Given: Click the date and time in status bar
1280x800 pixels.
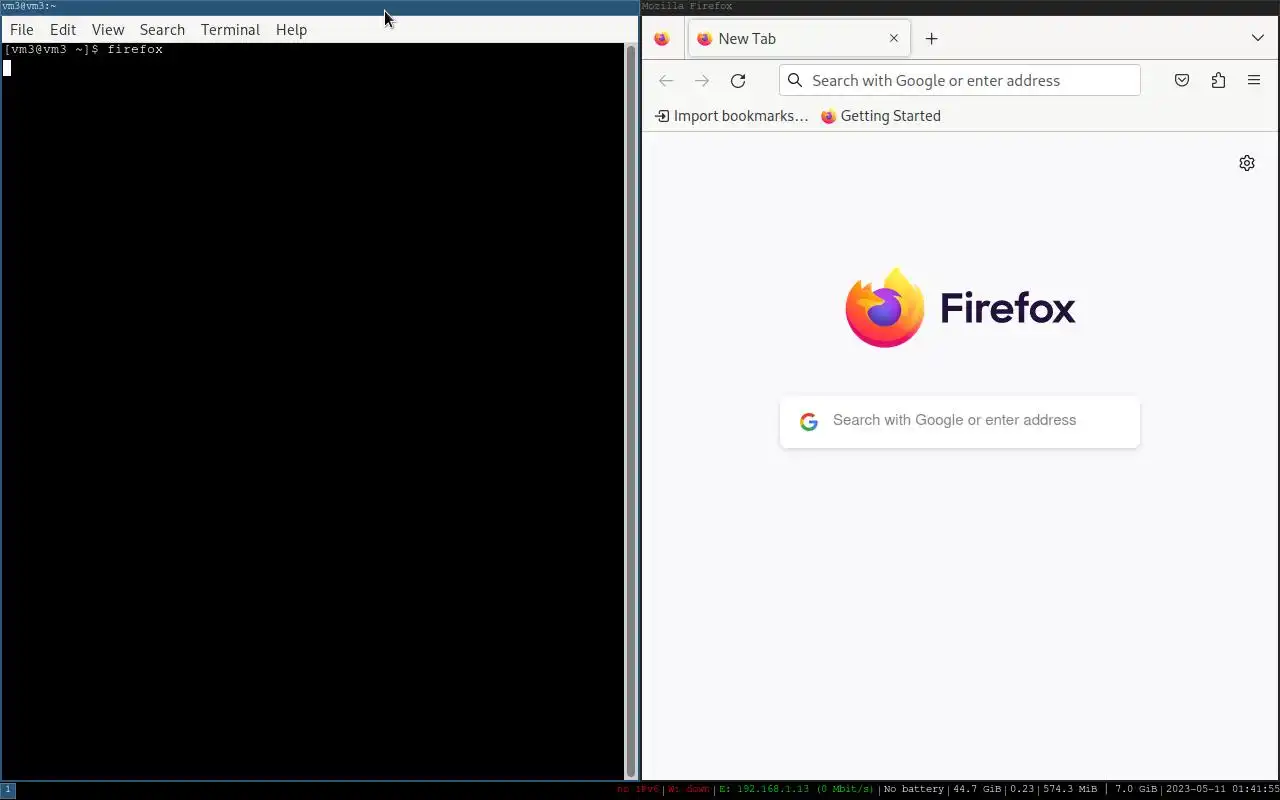Looking at the screenshot, I should [1222, 789].
